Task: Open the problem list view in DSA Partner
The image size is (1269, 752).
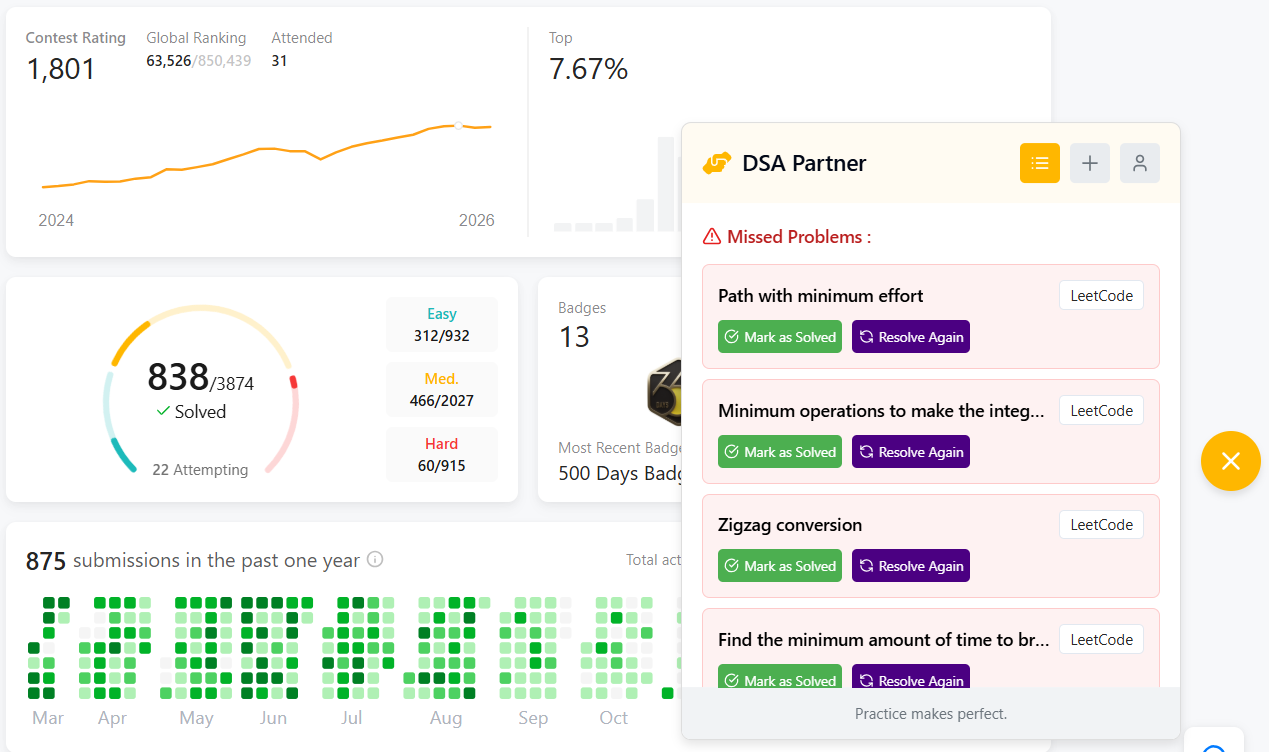Action: coord(1040,163)
